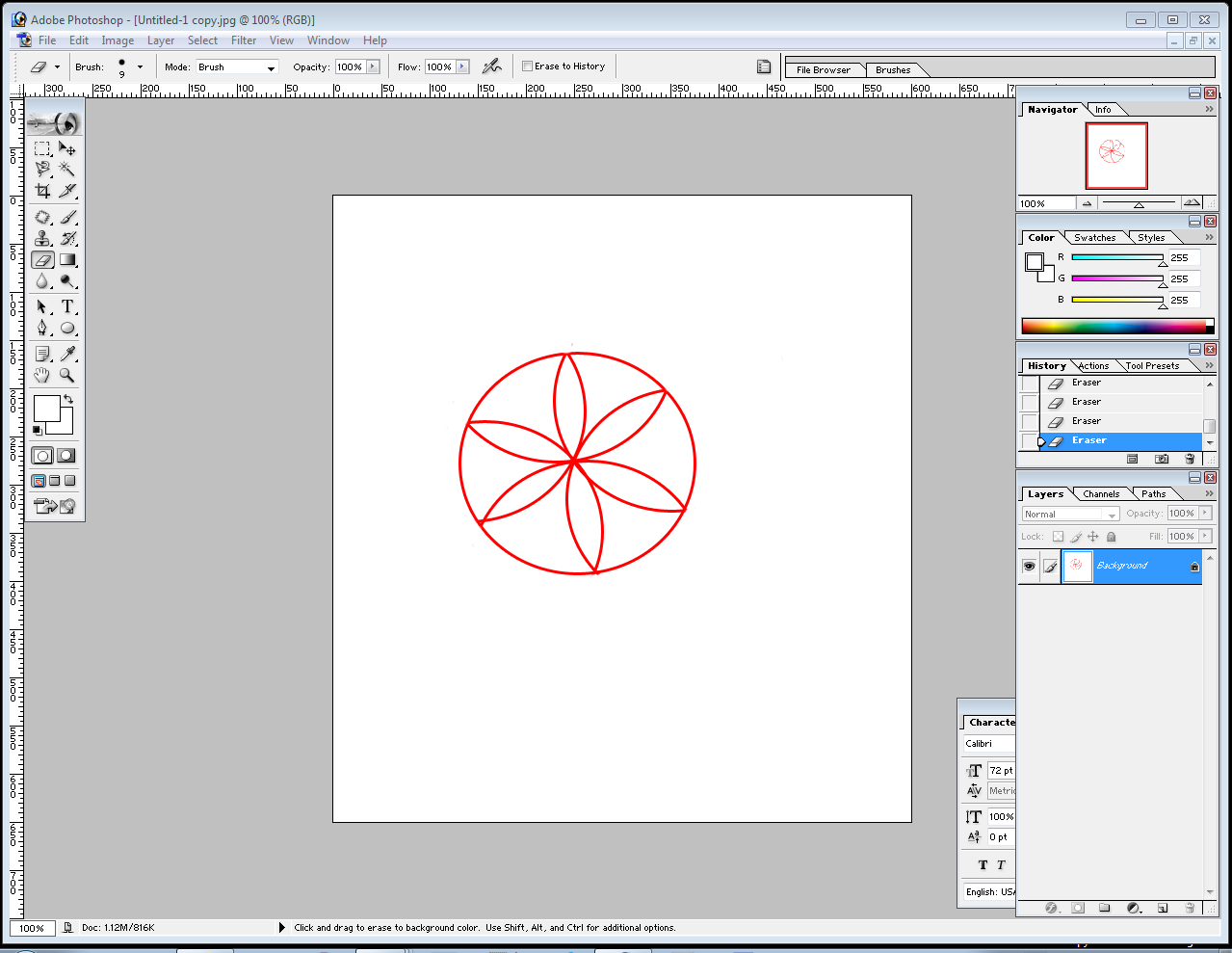This screenshot has width=1232, height=953.
Task: Open the Layers panel Opacity arrow
Action: (1205, 514)
